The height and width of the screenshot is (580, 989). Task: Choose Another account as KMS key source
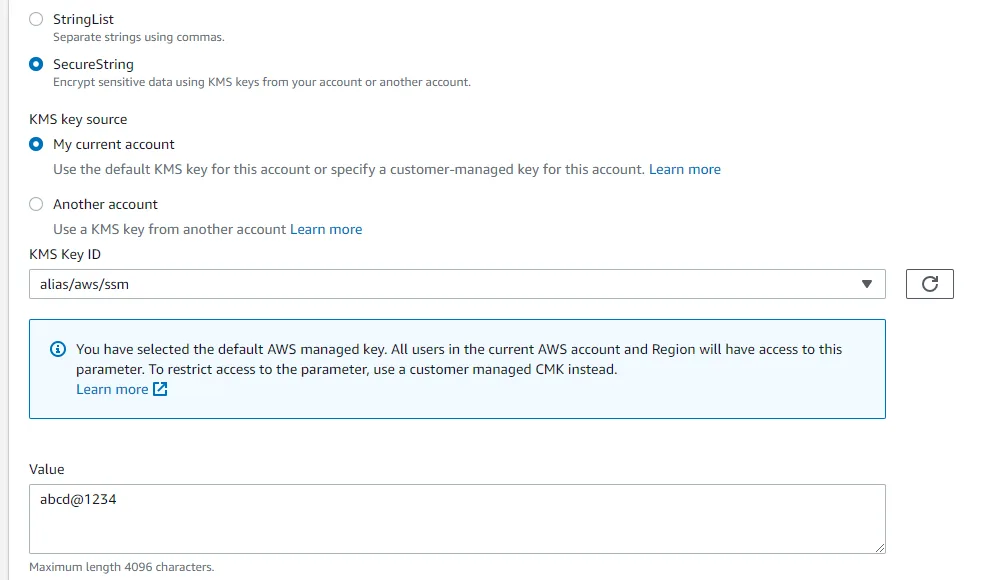[x=36, y=204]
